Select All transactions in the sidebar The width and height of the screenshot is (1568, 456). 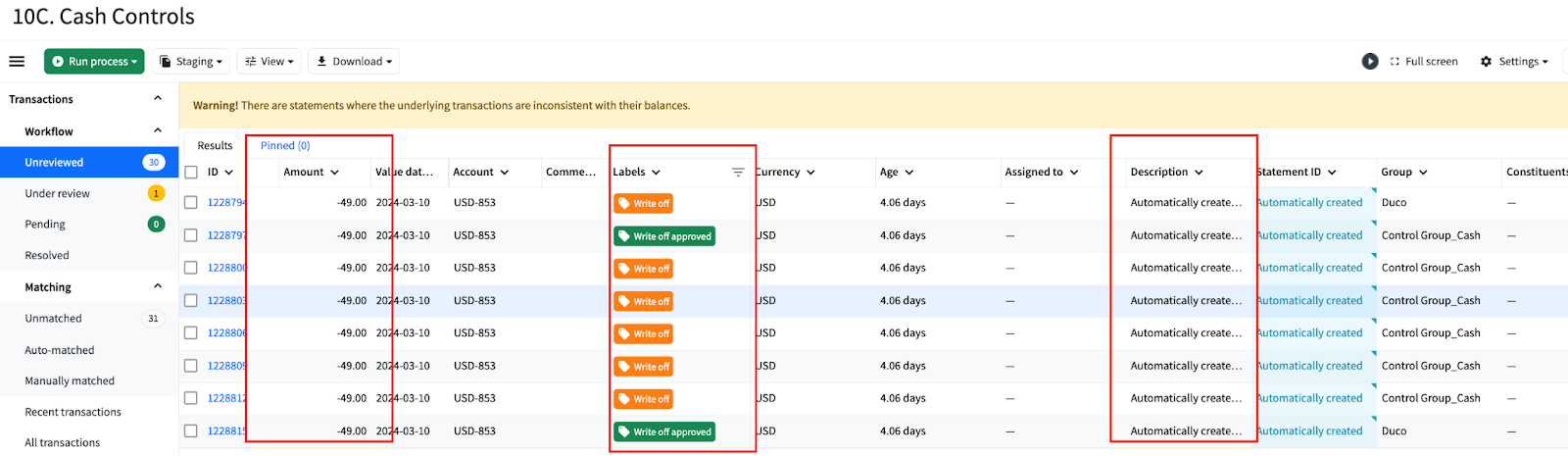pos(89,442)
